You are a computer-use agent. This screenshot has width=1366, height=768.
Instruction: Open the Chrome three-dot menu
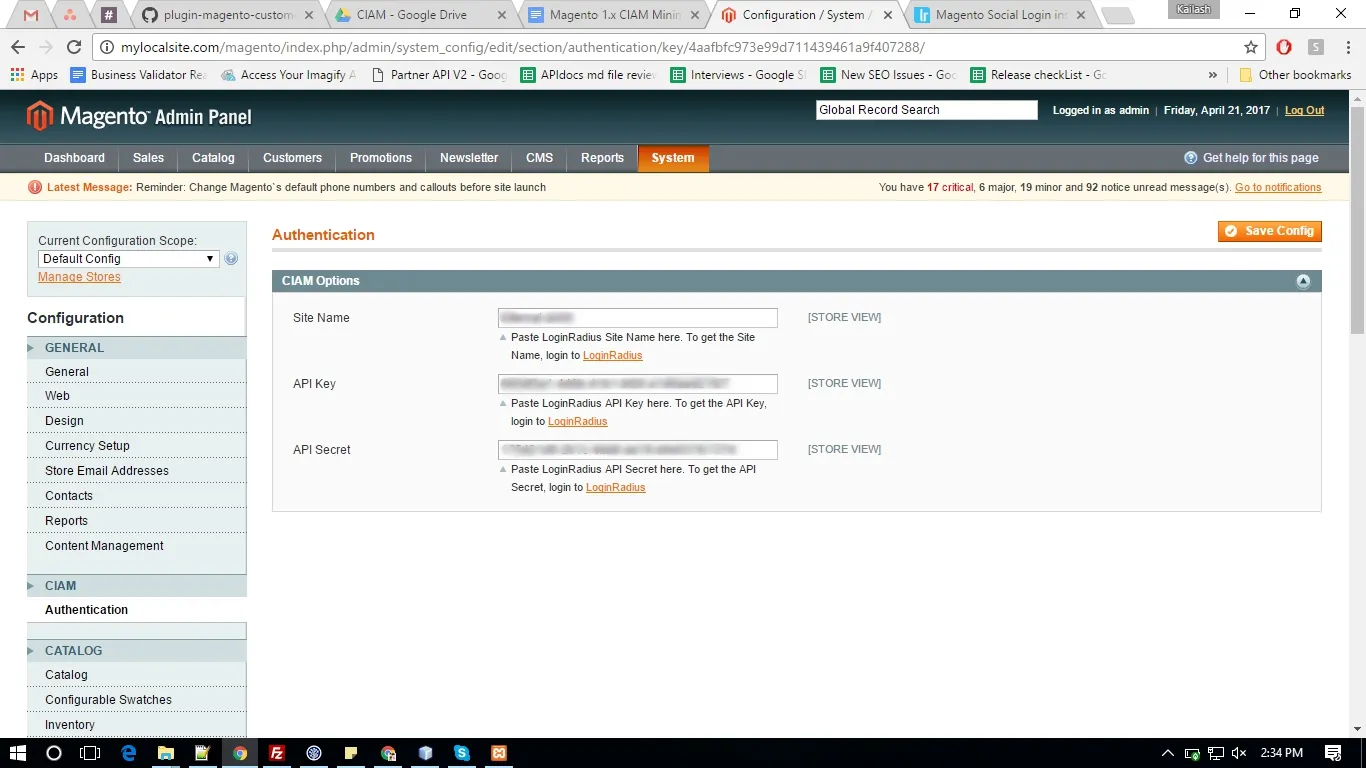point(1346,47)
